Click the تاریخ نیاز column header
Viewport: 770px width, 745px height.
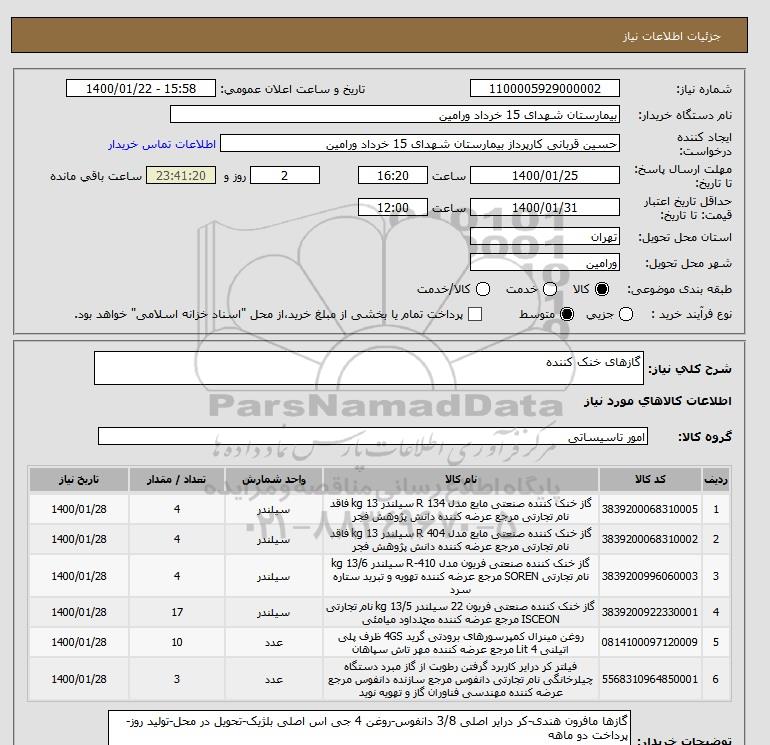pos(79,479)
